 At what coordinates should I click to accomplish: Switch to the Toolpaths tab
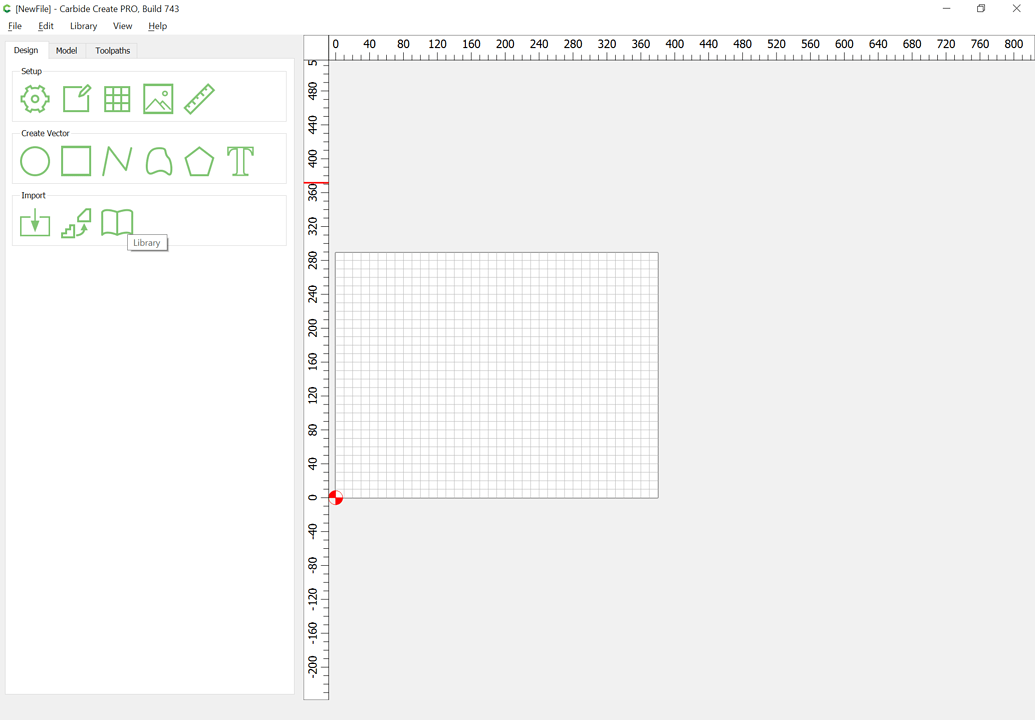(x=113, y=50)
